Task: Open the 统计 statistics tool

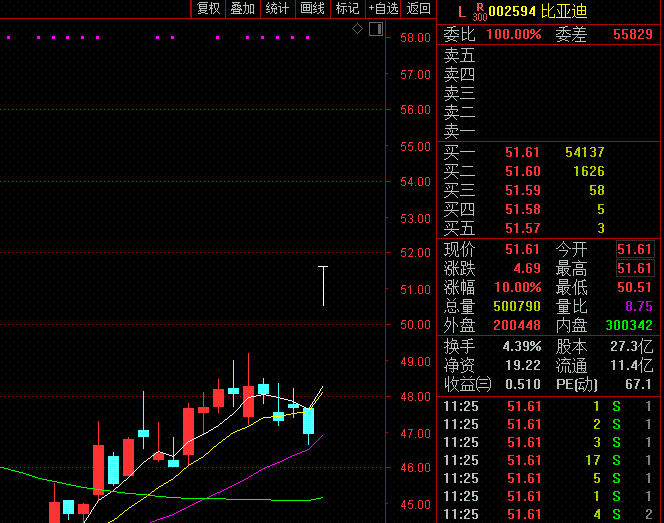Action: click(277, 8)
